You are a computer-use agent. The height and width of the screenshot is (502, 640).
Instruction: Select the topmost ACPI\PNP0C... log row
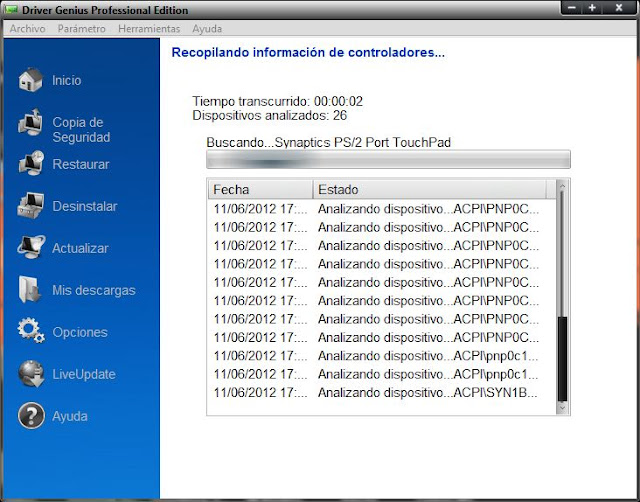(x=382, y=209)
